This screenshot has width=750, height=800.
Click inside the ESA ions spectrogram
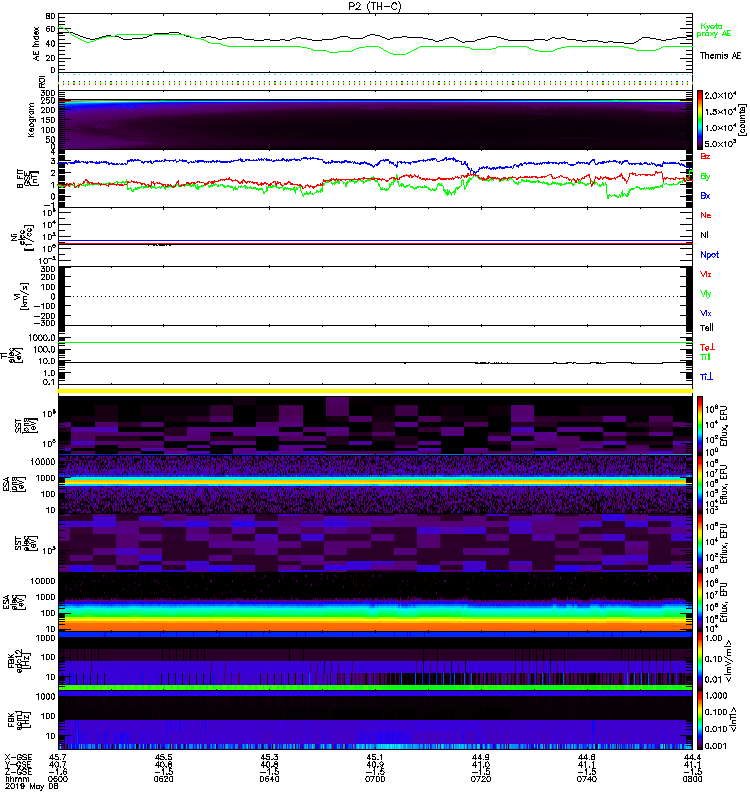375,485
